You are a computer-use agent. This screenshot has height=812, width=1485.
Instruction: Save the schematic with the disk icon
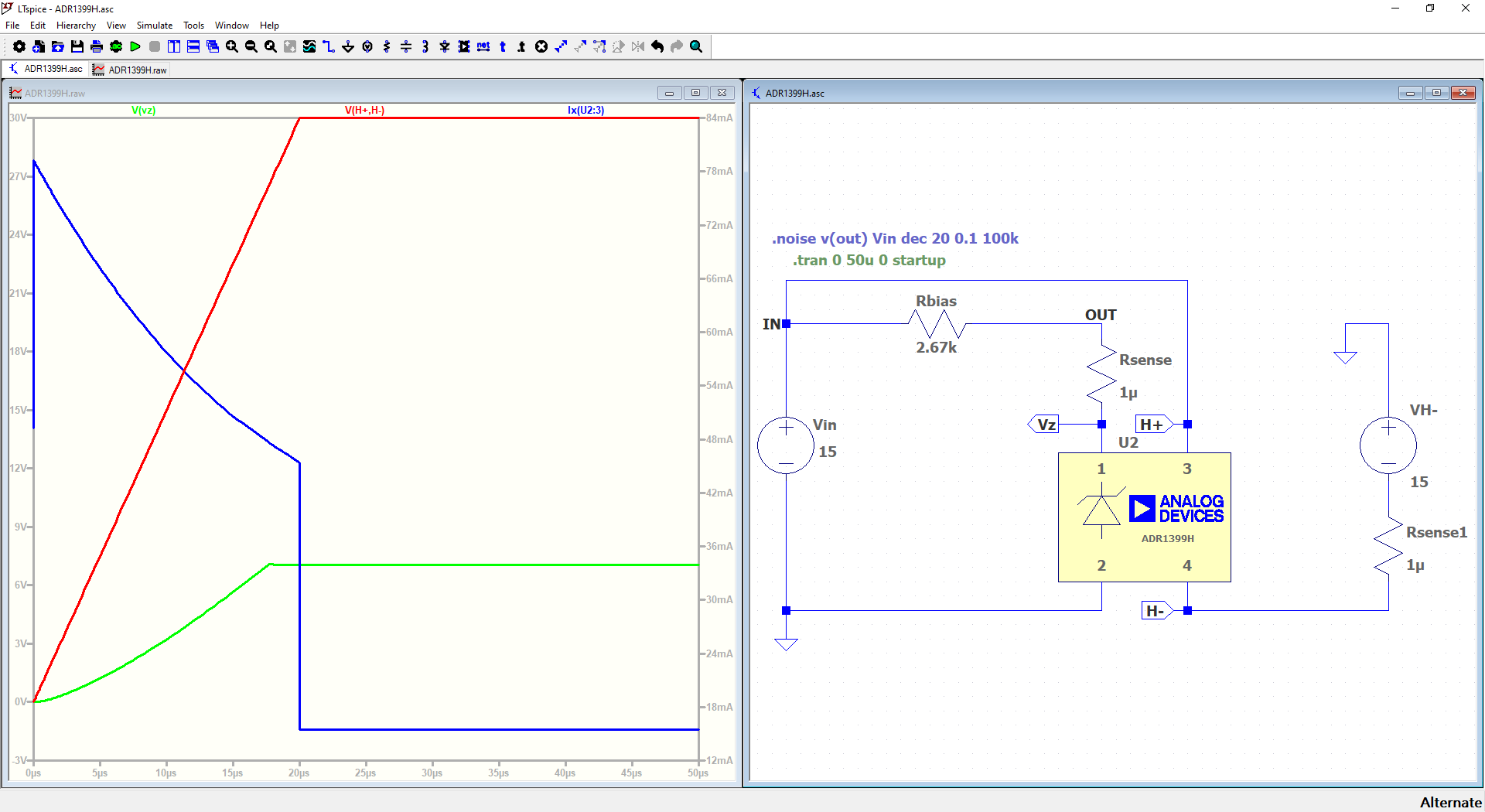(x=77, y=46)
